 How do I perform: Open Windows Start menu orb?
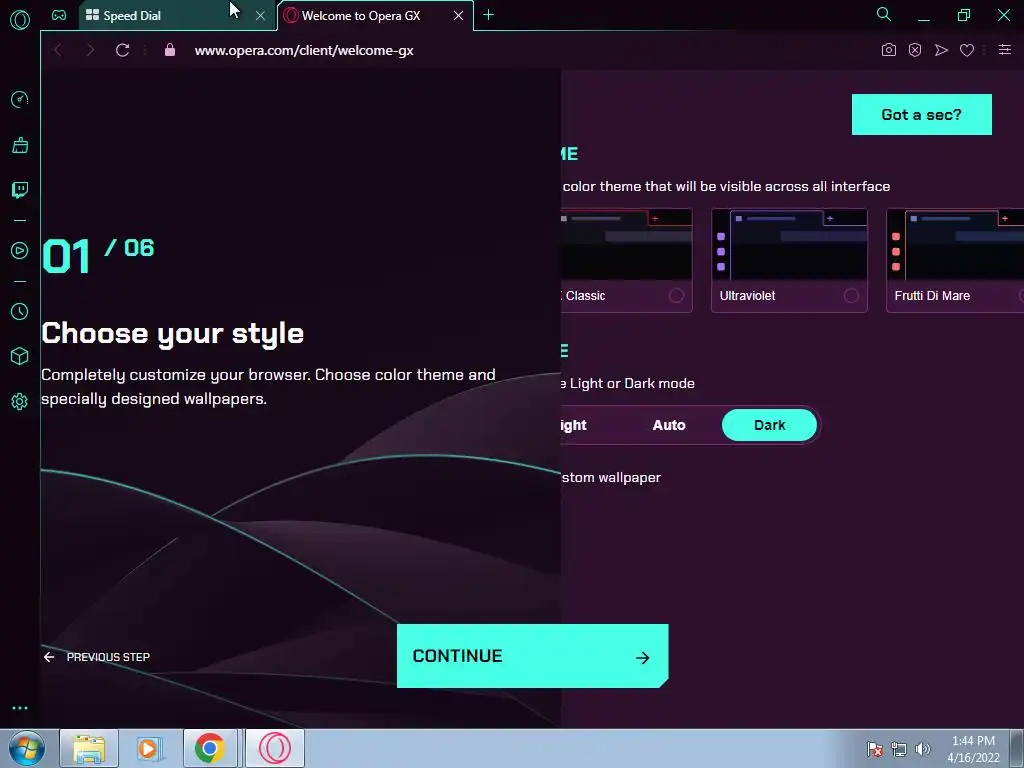click(27, 748)
